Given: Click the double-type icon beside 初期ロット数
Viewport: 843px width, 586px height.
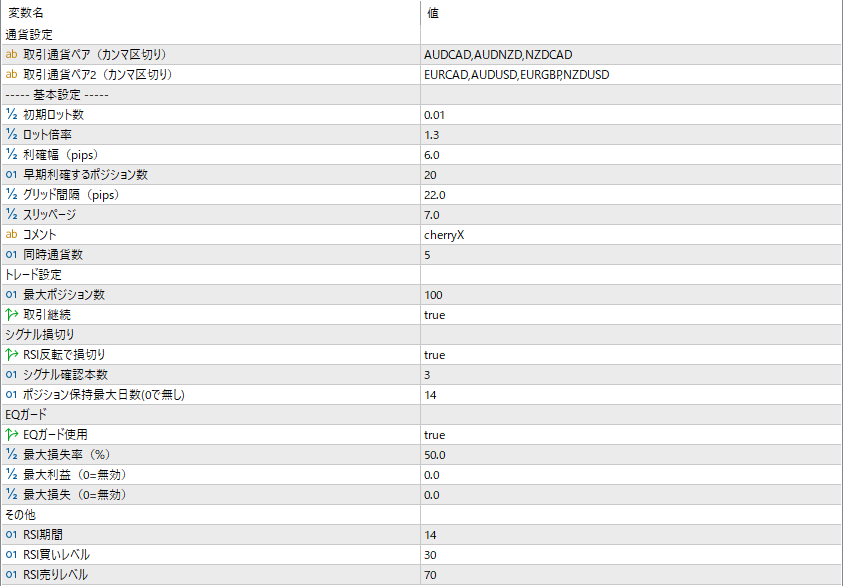Looking at the screenshot, I should pos(12,114).
